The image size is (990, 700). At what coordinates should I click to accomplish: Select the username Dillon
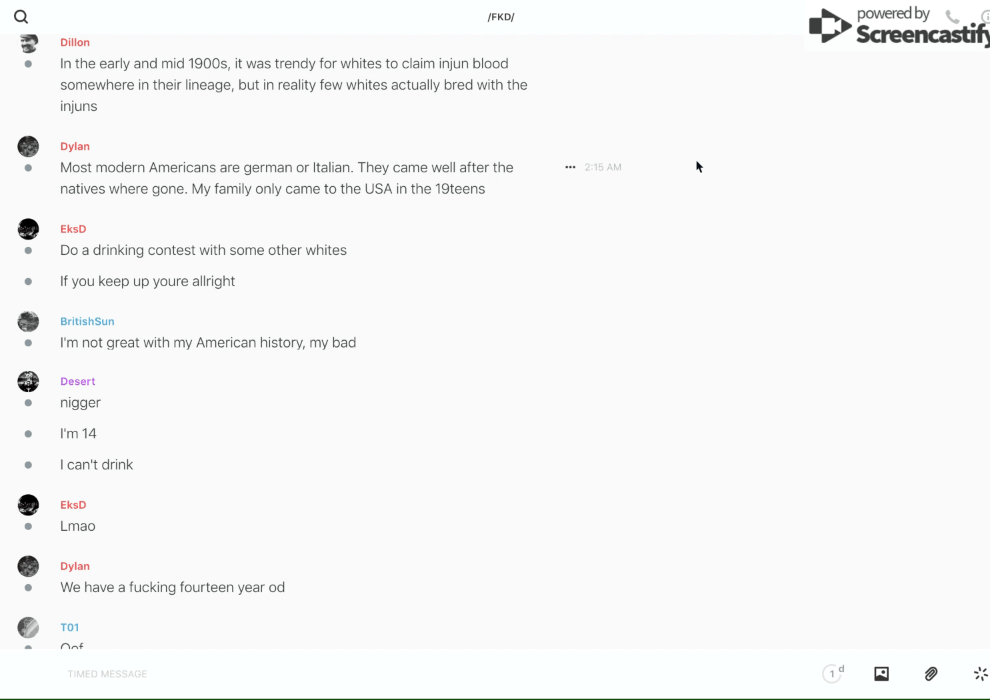pyautogui.click(x=75, y=42)
